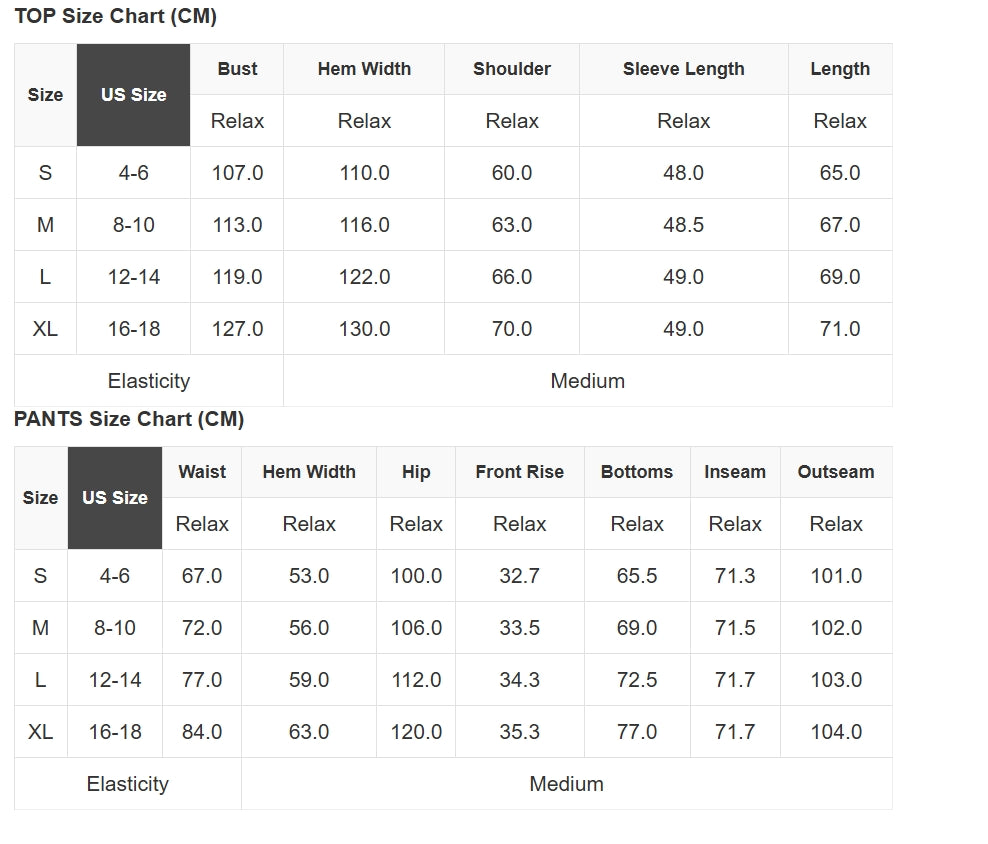Click the TOP Size Chart (CM) title
The image size is (988, 844).
click(x=115, y=16)
